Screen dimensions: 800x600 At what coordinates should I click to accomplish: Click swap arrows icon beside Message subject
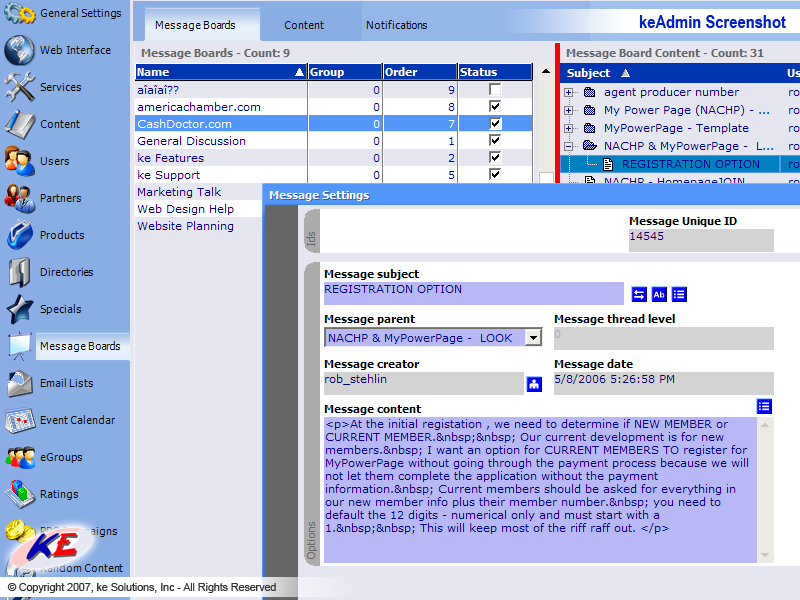(x=639, y=294)
